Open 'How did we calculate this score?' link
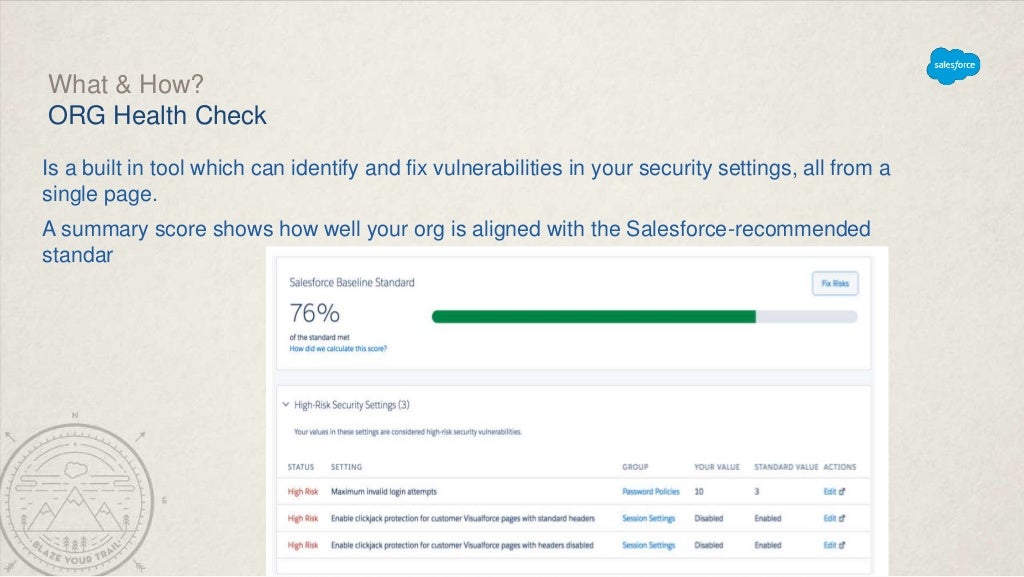Image resolution: width=1024 pixels, height=577 pixels. (x=338, y=349)
